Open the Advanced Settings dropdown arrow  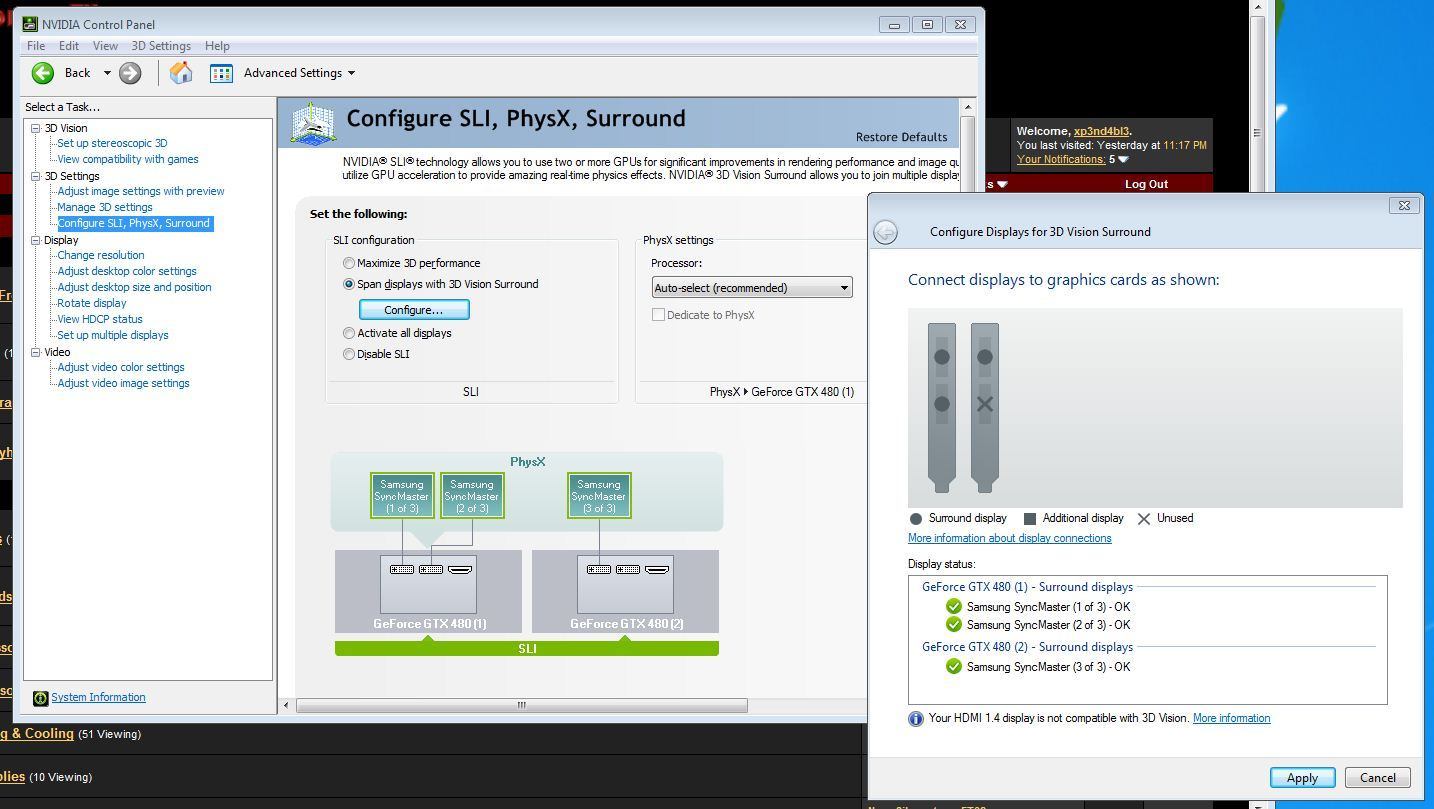[351, 73]
